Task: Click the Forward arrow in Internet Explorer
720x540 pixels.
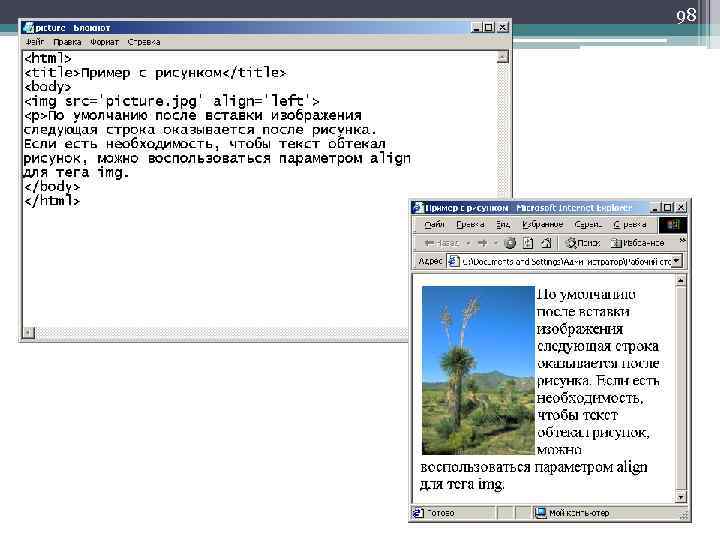Action: [x=483, y=243]
